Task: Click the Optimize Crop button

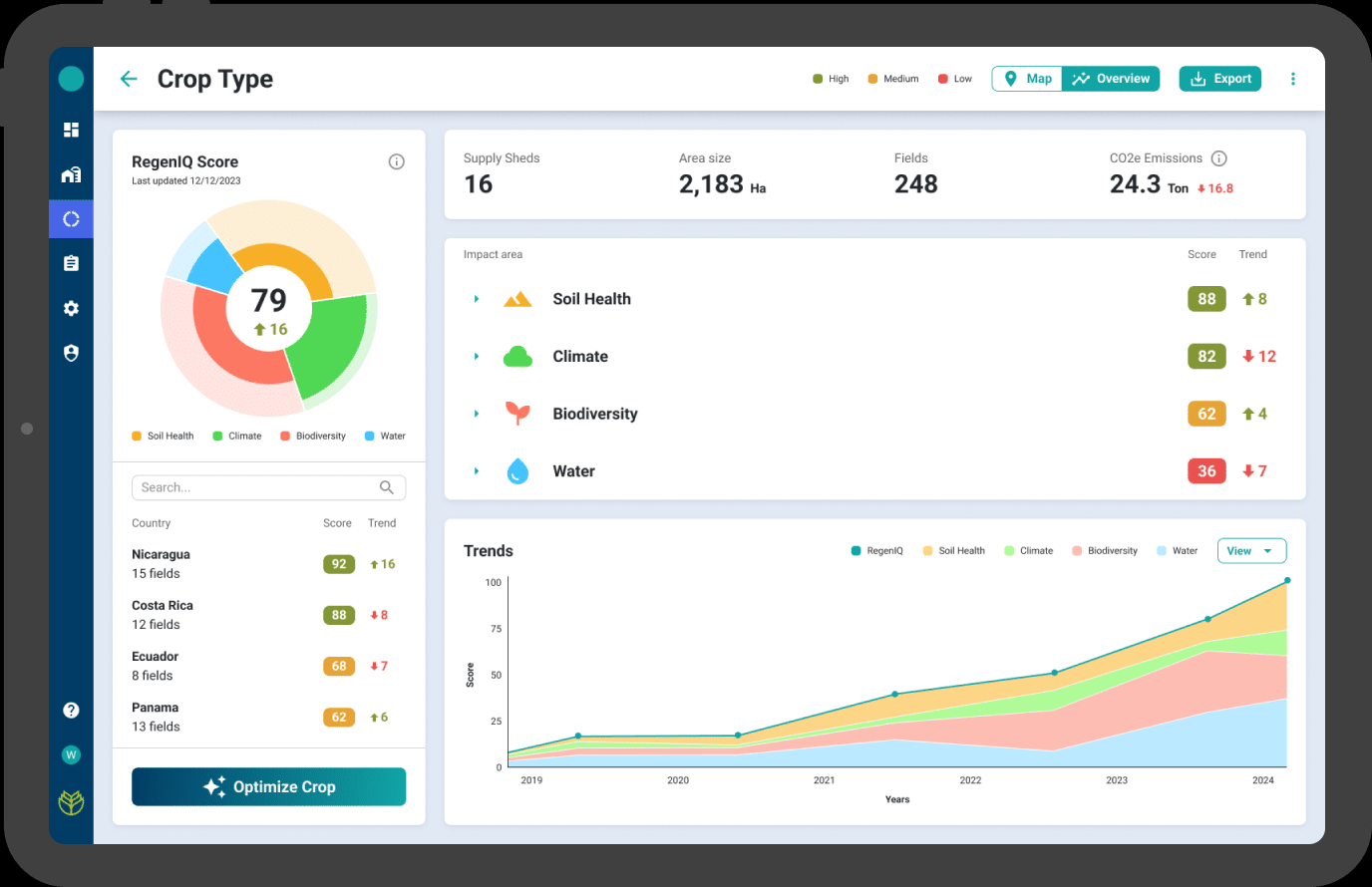Action: tap(268, 786)
